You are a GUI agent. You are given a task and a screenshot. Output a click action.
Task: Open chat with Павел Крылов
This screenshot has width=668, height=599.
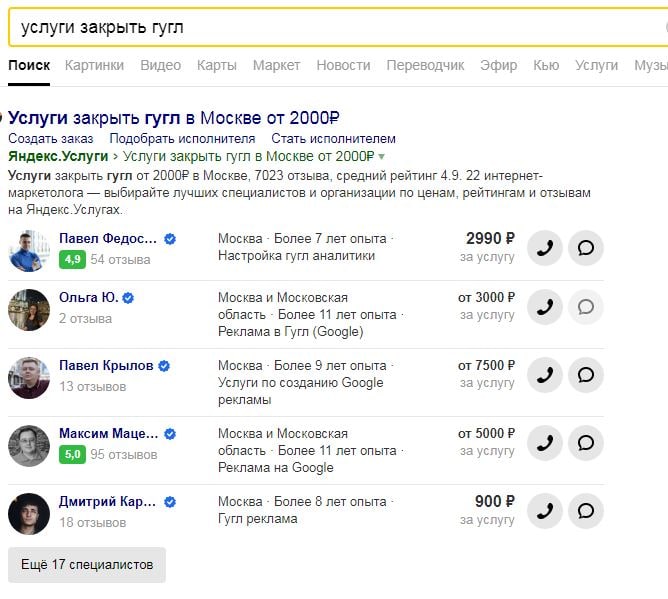point(586,375)
